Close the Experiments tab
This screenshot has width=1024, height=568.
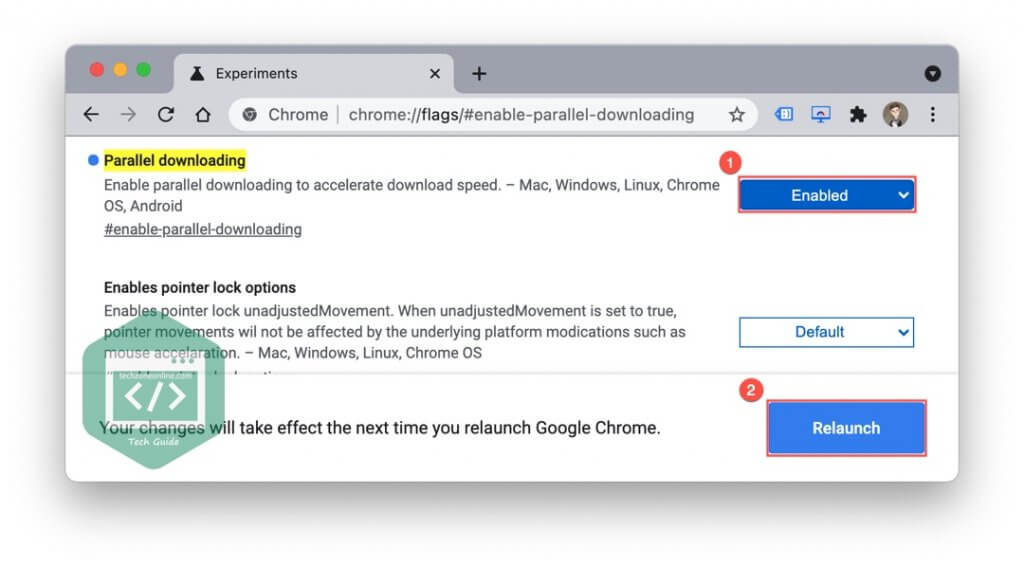pyautogui.click(x=435, y=74)
